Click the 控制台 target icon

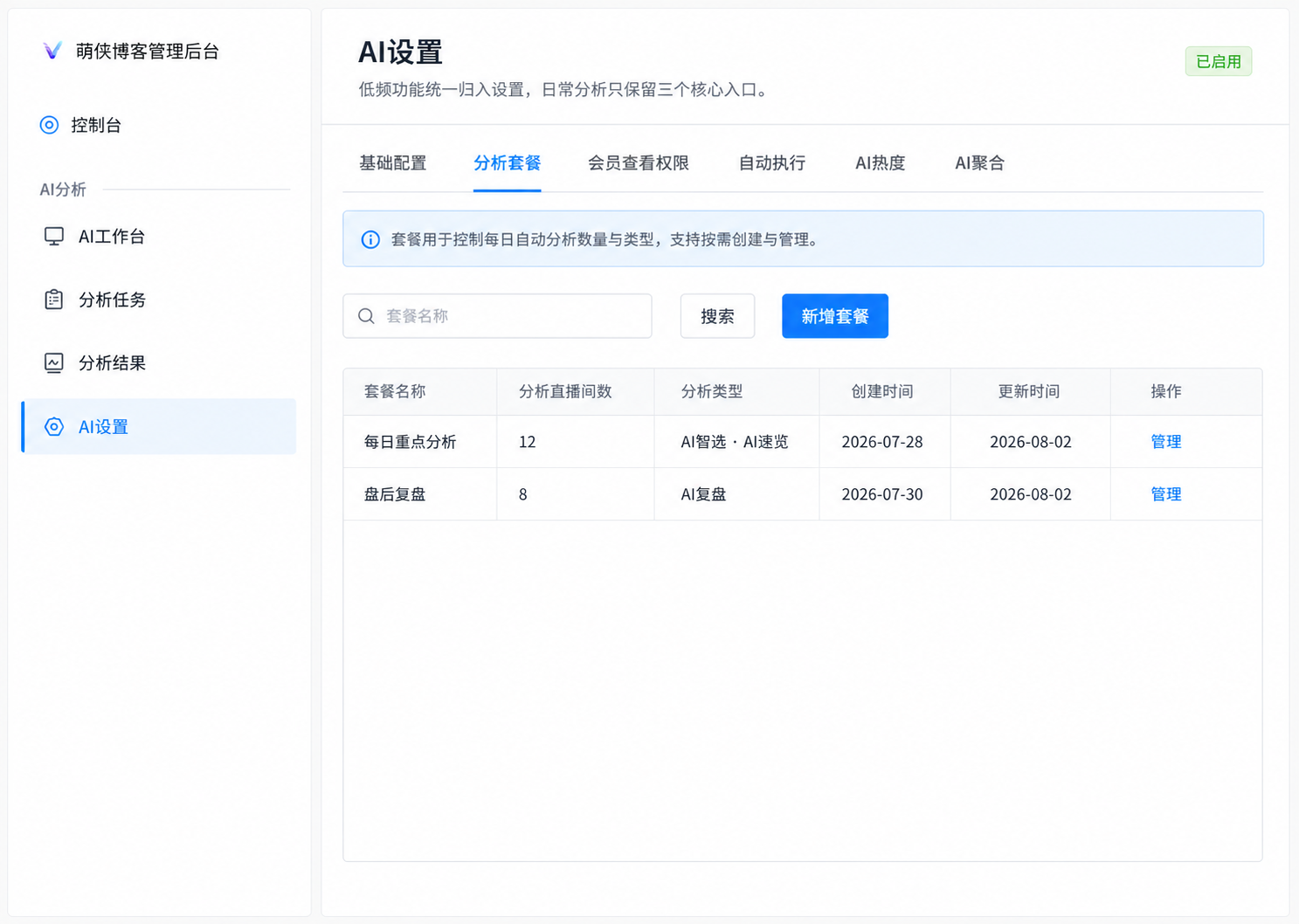coord(49,125)
